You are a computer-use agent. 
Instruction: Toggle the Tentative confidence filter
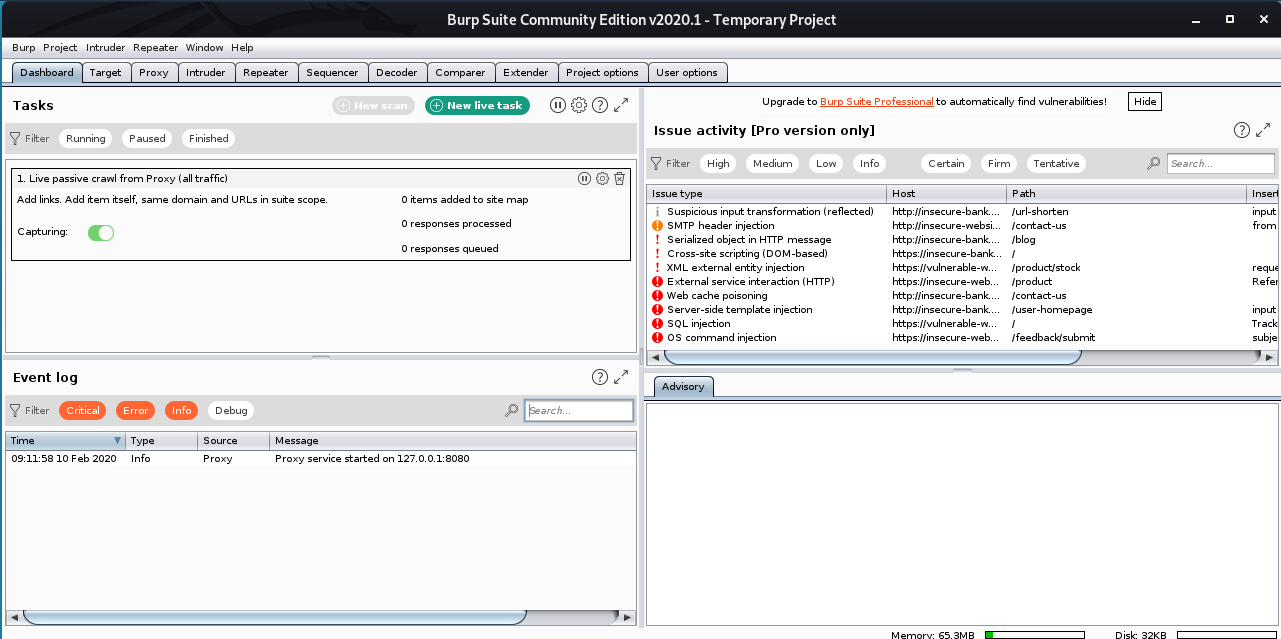coord(1056,163)
